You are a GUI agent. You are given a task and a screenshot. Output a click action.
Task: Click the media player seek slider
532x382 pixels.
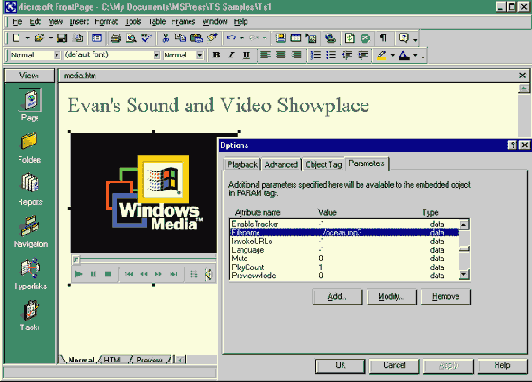[x=144, y=260]
